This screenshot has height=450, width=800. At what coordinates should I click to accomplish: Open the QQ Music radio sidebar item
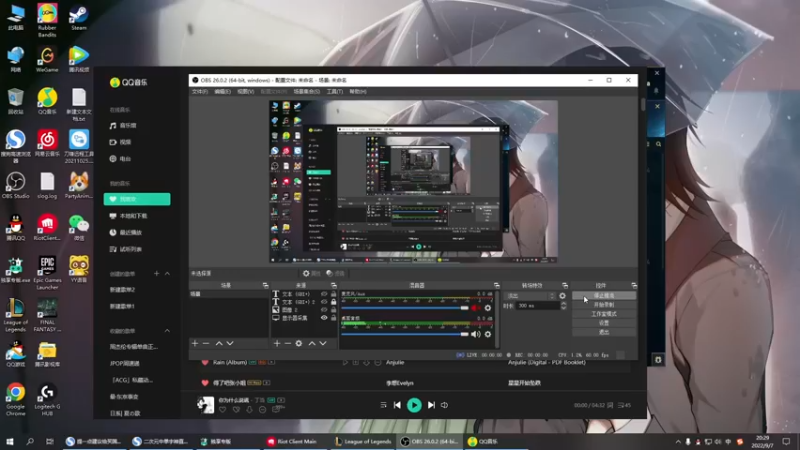[x=120, y=159]
